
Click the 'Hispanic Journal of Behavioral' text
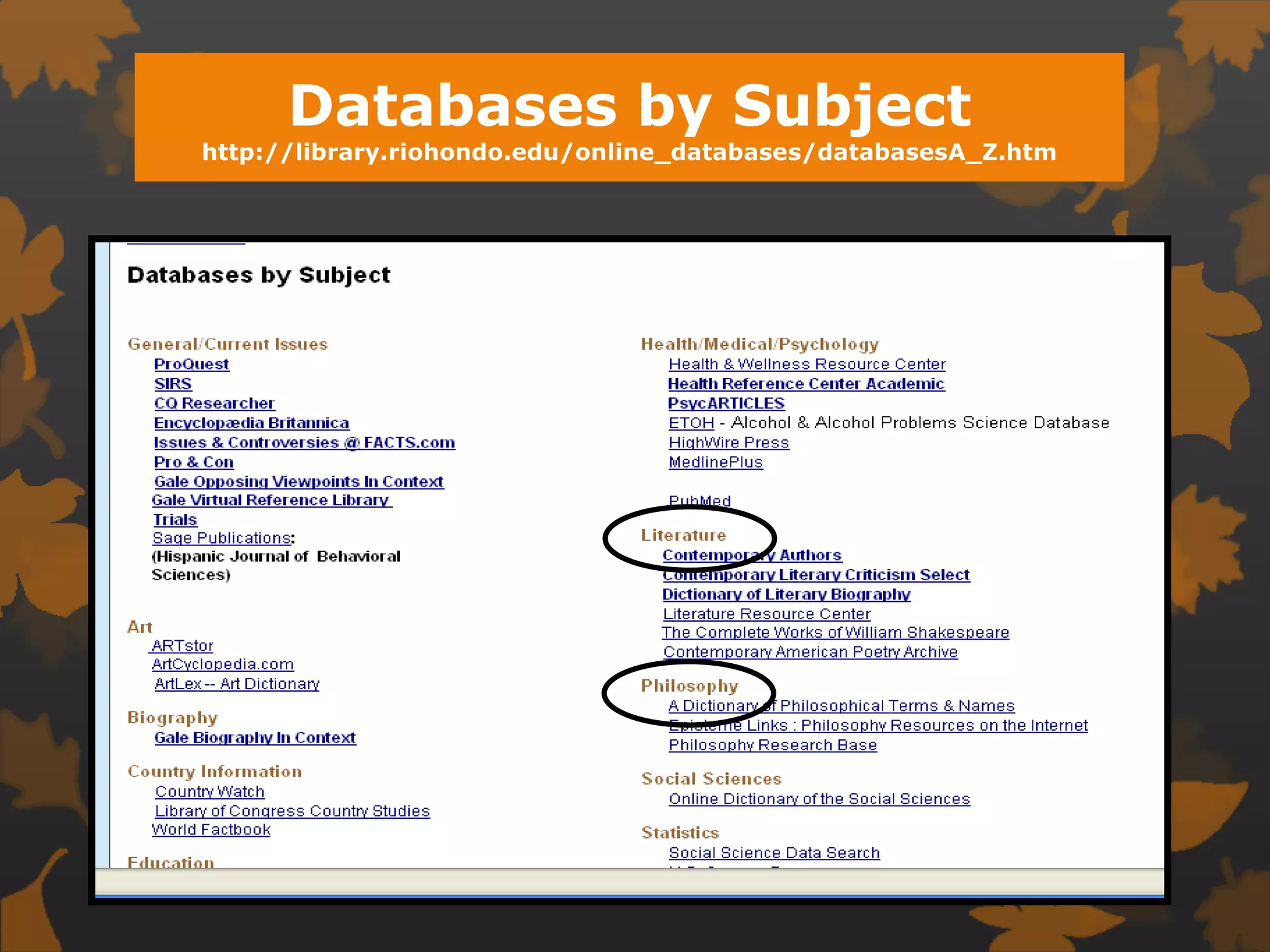pos(277,557)
